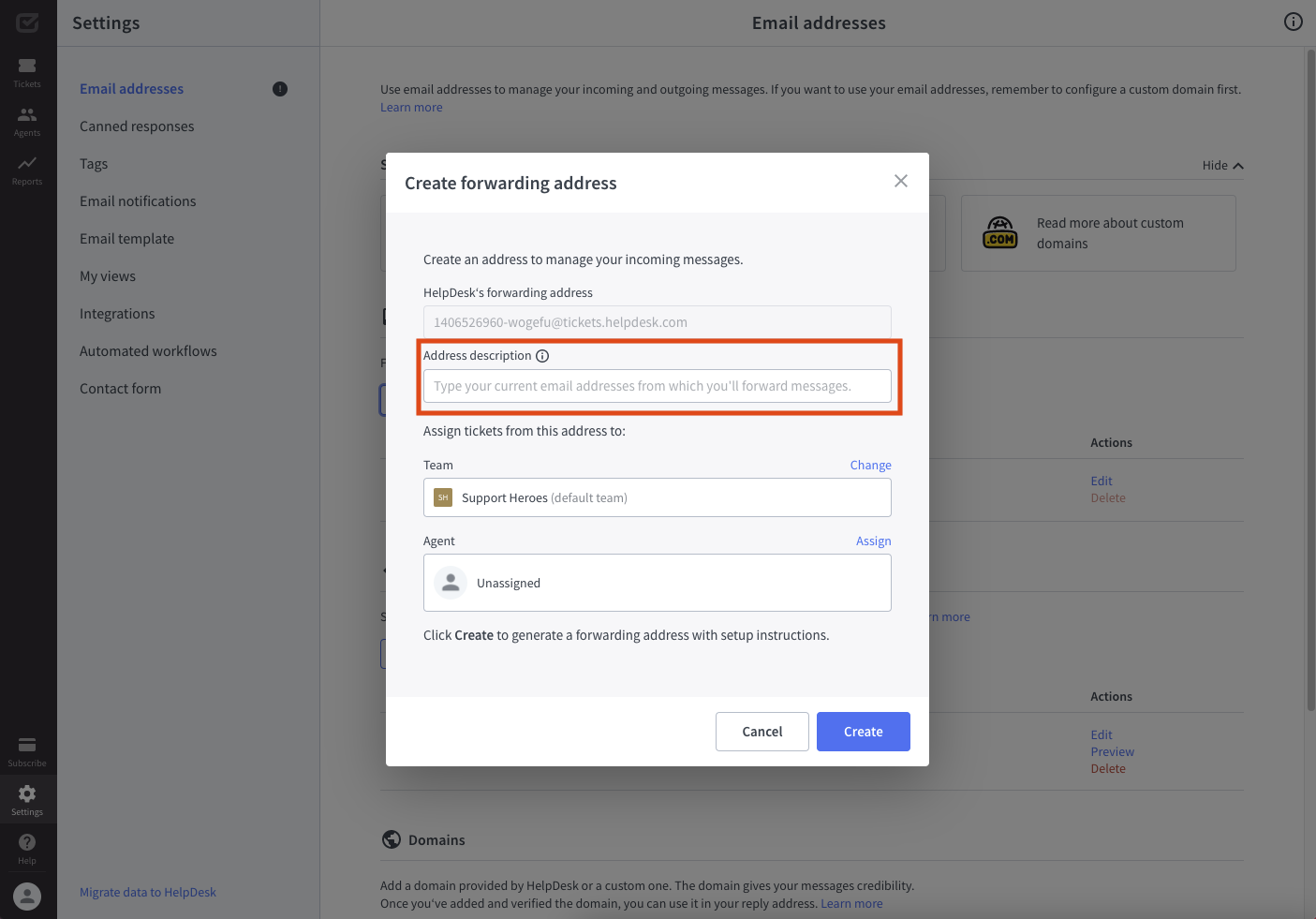Click Assign to choose an agent
The width and height of the screenshot is (1316, 919).
(873, 541)
